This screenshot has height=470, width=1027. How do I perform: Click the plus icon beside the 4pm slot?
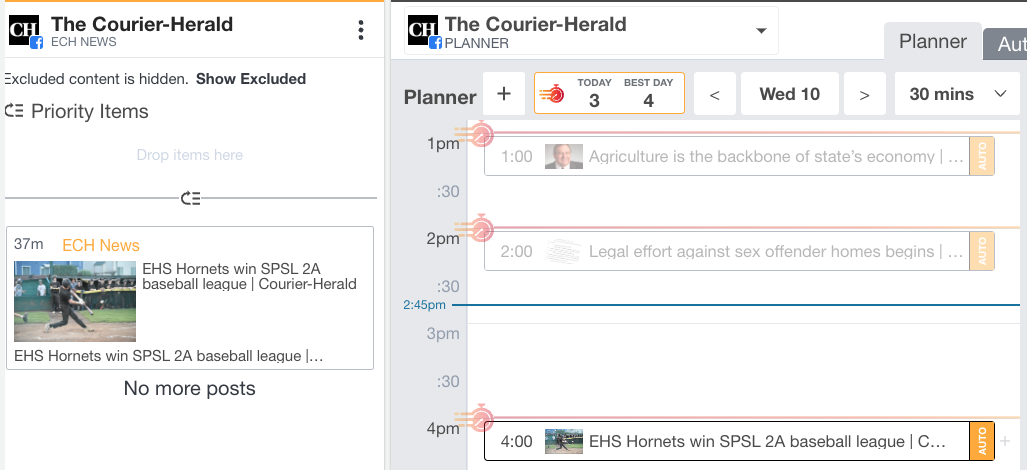click(1006, 441)
